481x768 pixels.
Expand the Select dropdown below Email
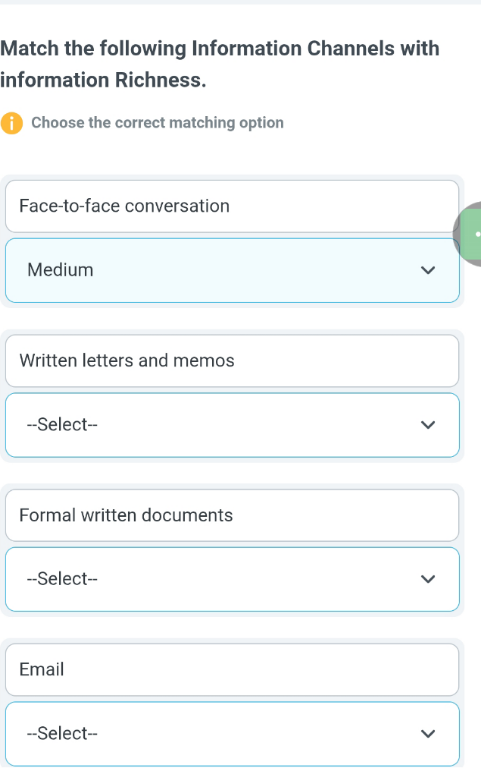(232, 734)
